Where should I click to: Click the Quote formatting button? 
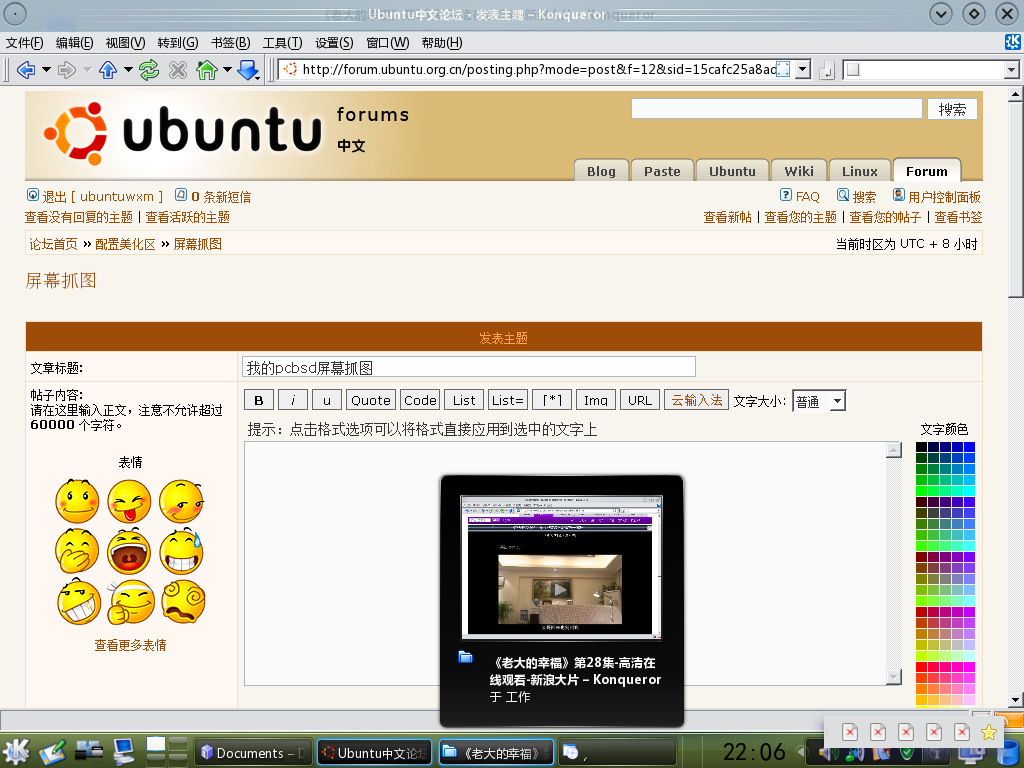[370, 400]
